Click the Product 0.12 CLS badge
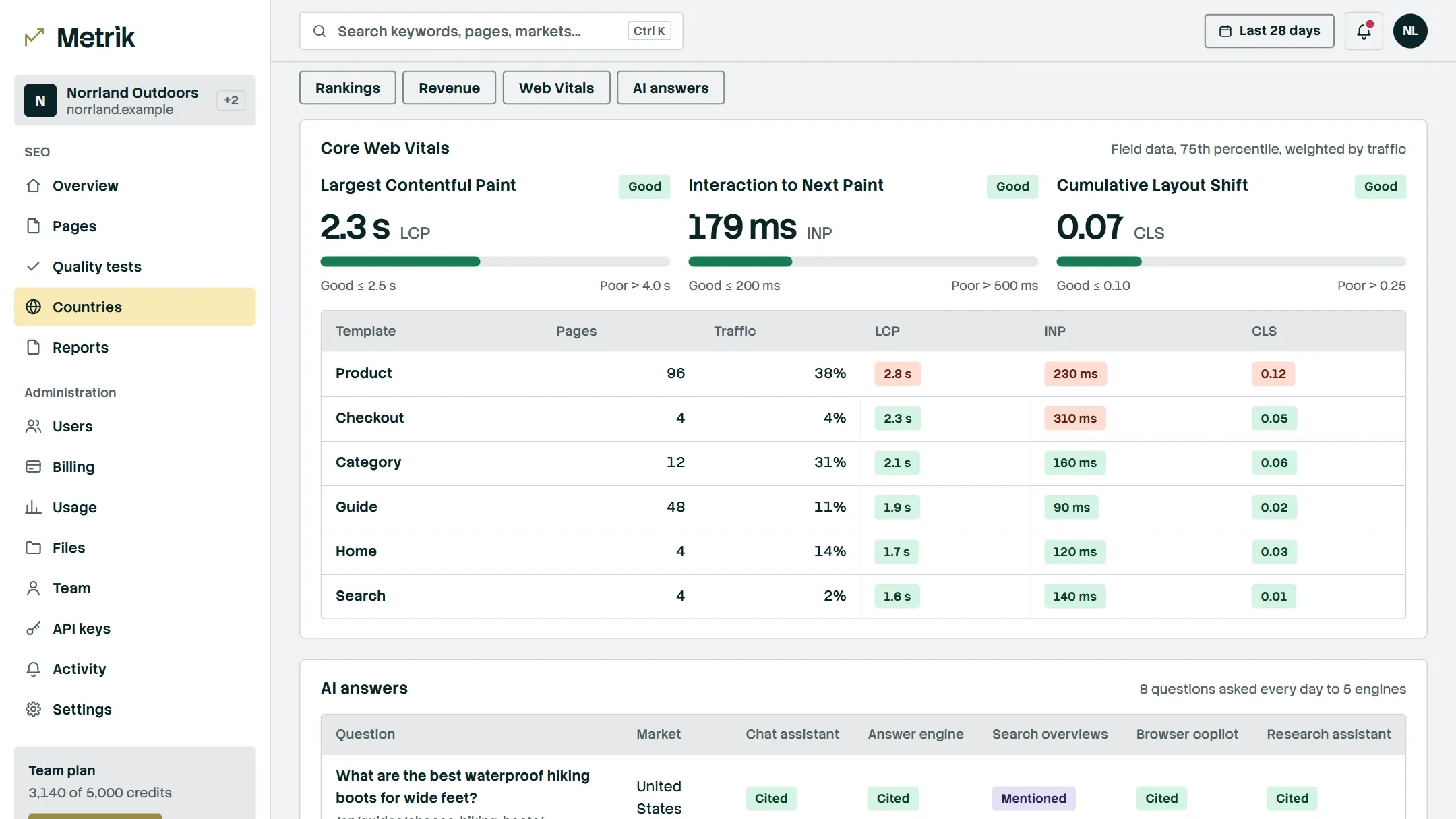 point(1273,373)
